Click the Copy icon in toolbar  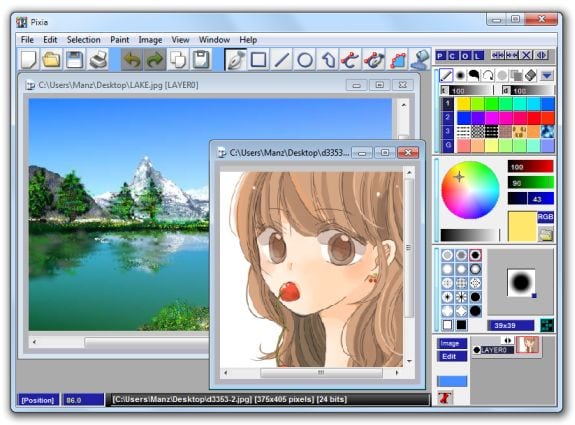click(178, 60)
